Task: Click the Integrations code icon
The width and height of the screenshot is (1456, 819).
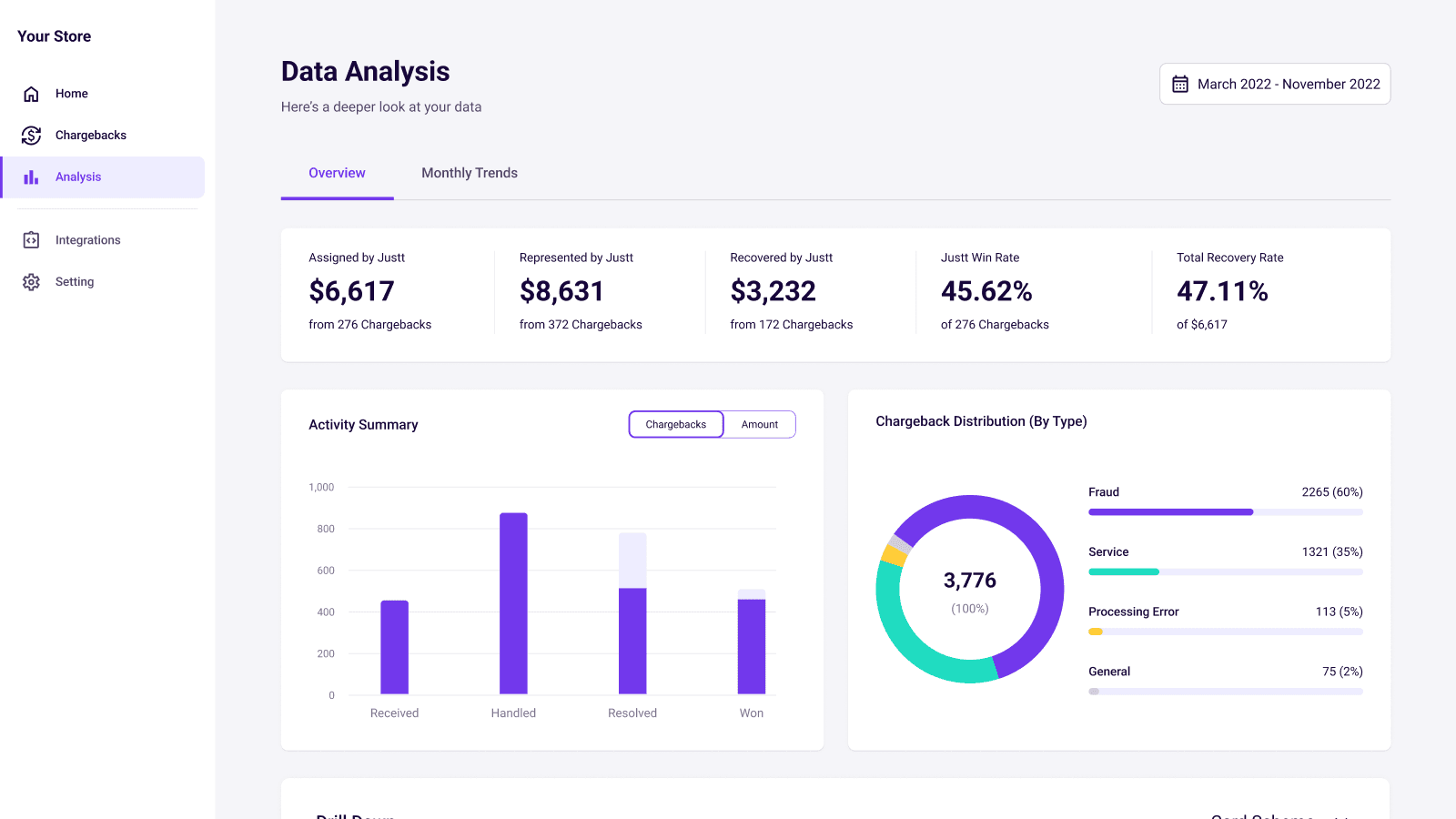Action: point(31,240)
